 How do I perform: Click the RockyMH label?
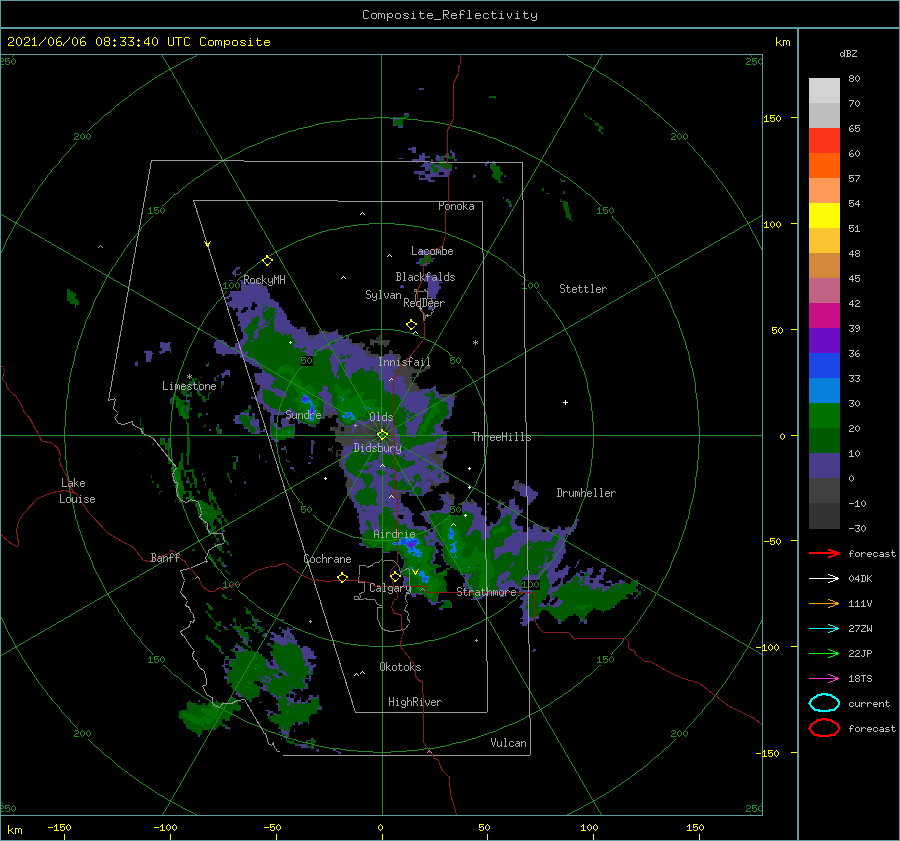click(264, 280)
